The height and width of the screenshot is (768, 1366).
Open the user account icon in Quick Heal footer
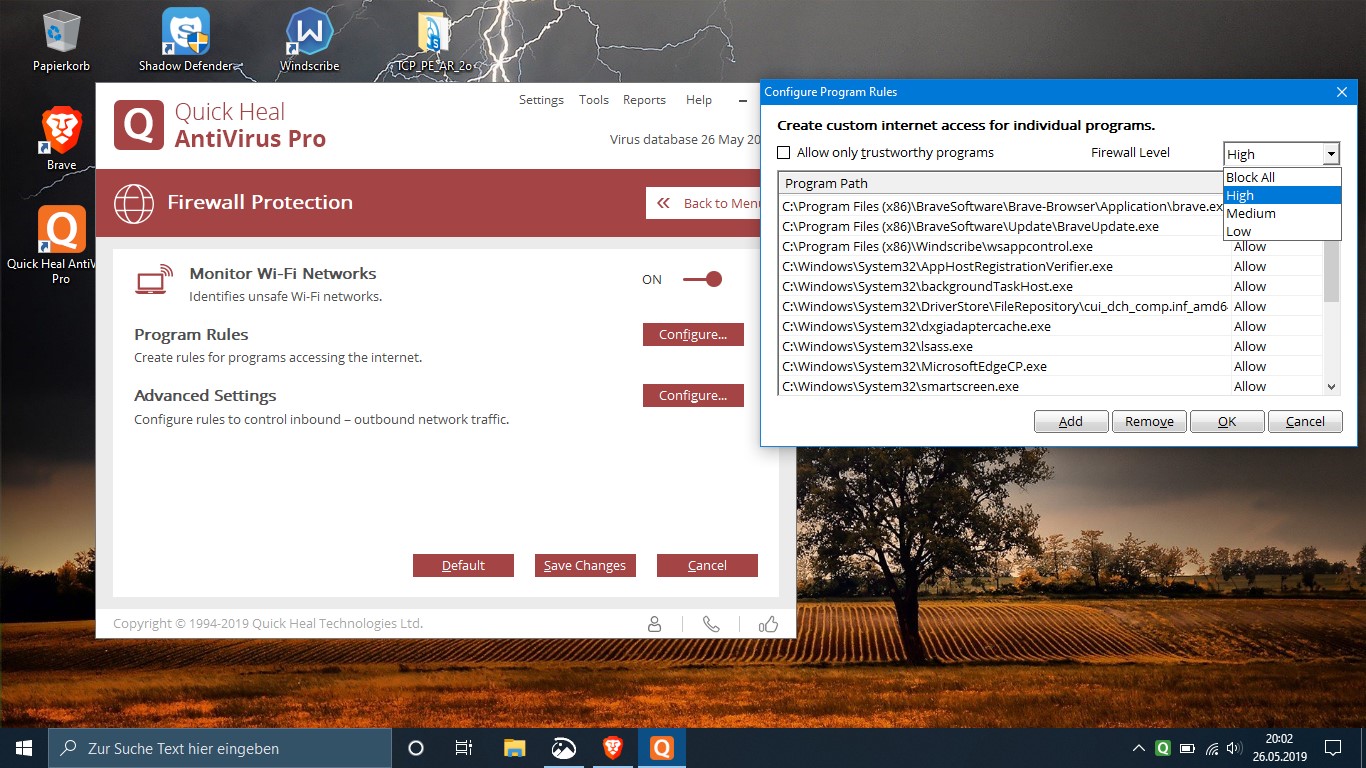pyautogui.click(x=655, y=624)
